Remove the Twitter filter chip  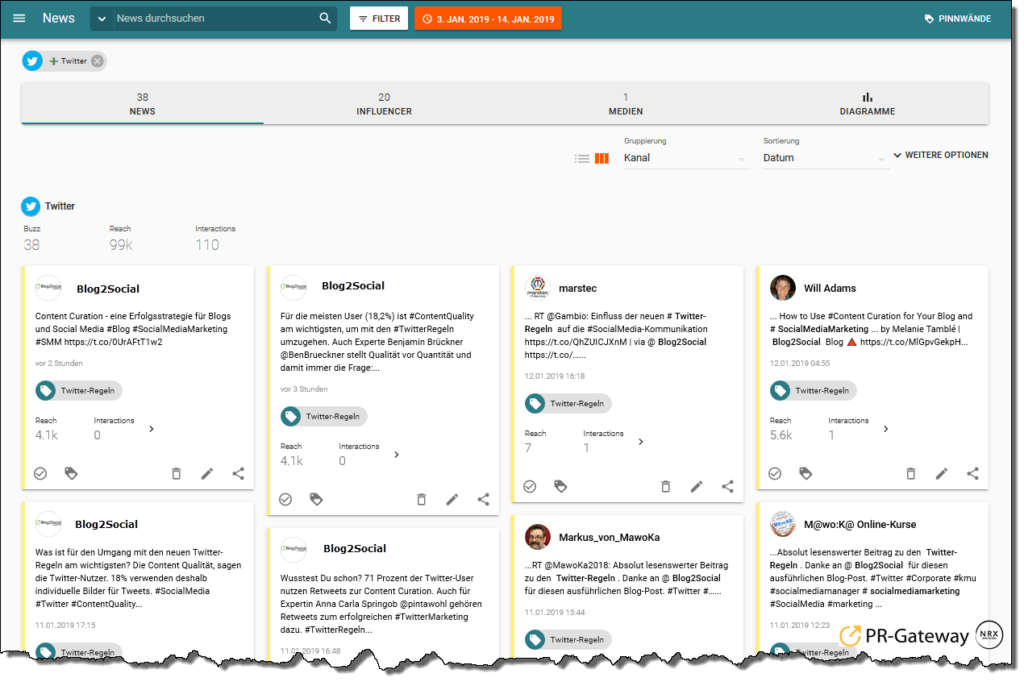pos(97,61)
